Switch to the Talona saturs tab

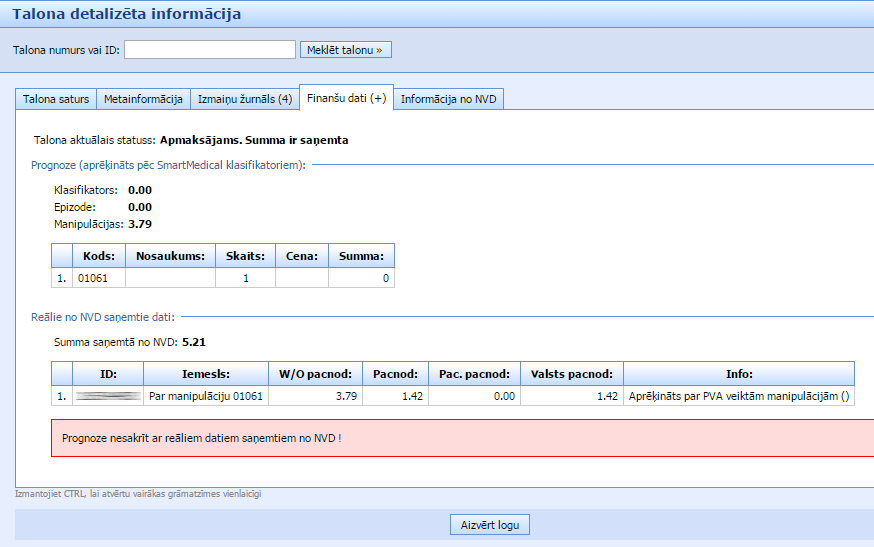coord(56,99)
